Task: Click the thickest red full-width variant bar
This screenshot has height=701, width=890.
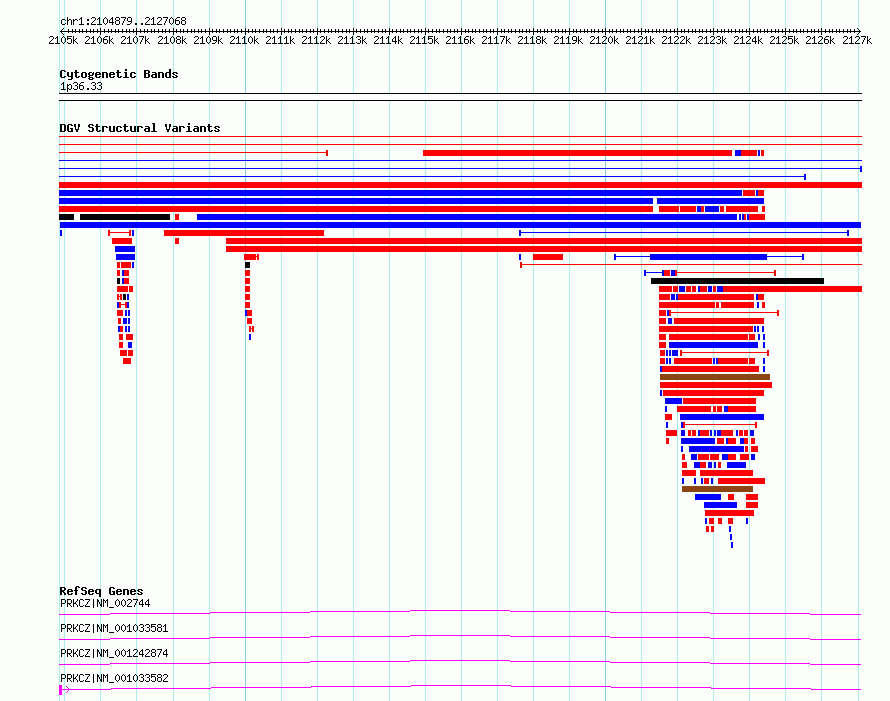Action: pyautogui.click(x=460, y=185)
